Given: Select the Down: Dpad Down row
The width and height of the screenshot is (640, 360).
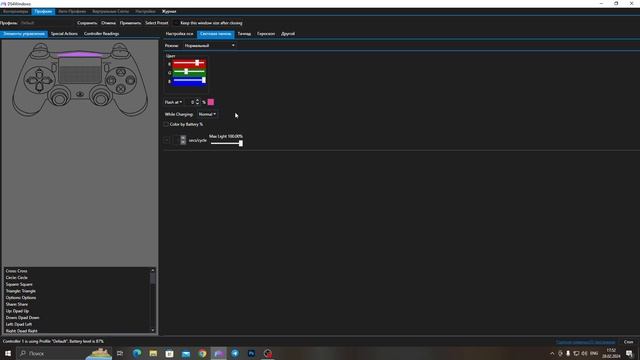Looking at the screenshot, I should tap(77, 318).
